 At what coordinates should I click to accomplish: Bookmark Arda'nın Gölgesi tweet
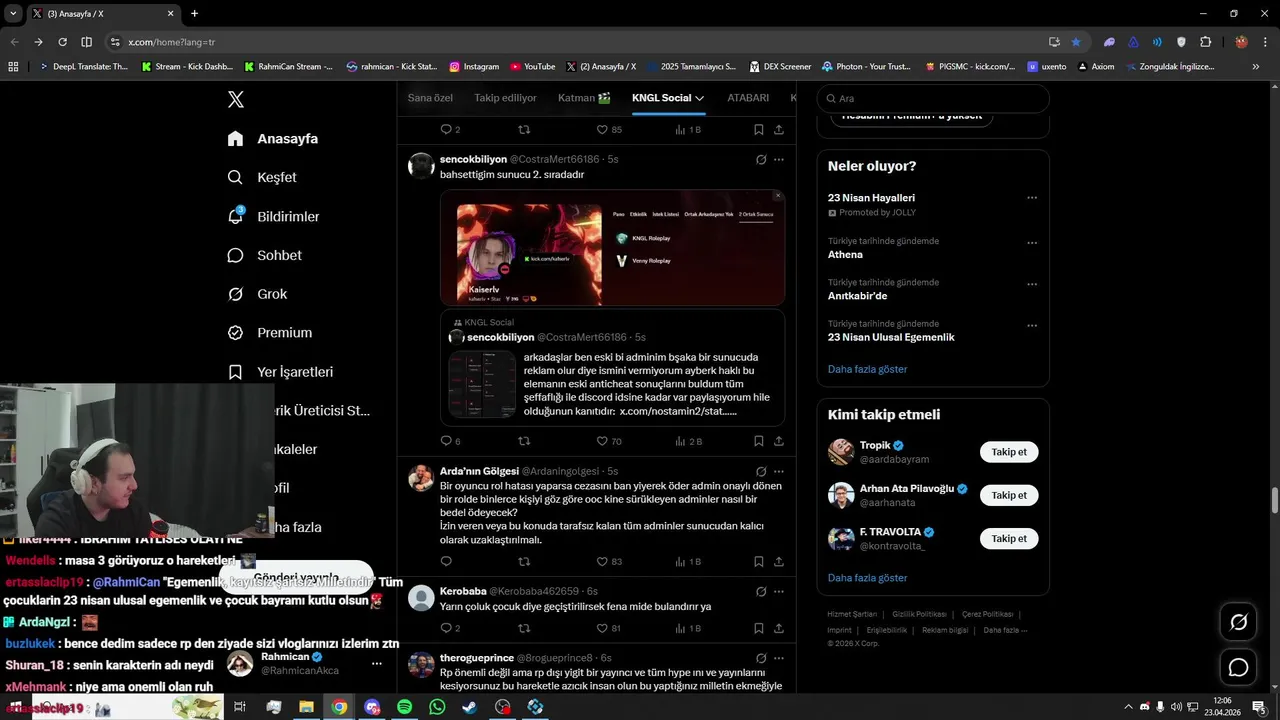759,562
